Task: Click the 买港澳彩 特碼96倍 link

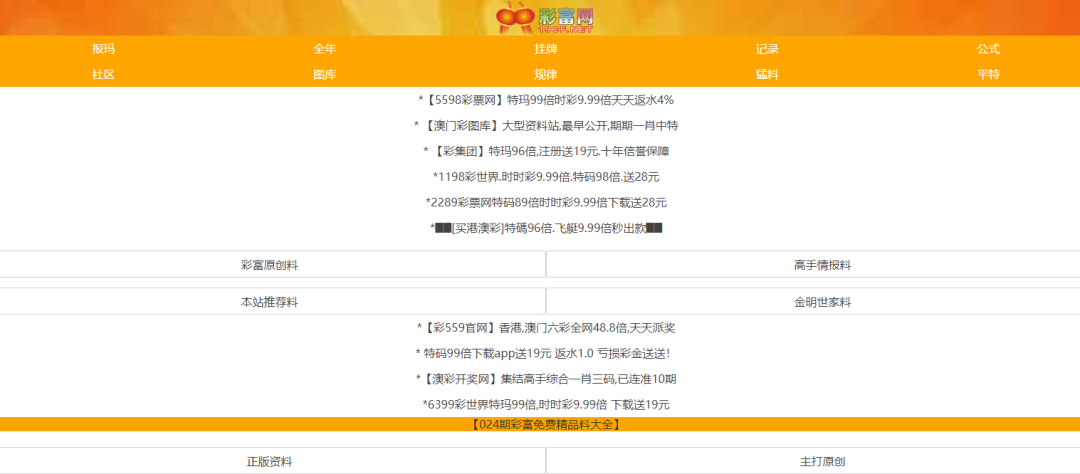Action: coord(546,227)
